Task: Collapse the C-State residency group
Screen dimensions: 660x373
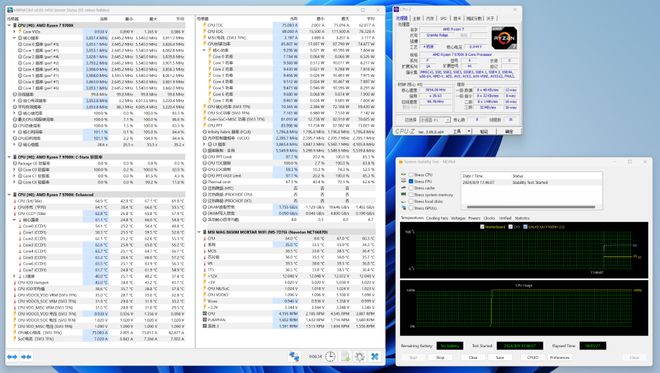Action: [x=9, y=157]
